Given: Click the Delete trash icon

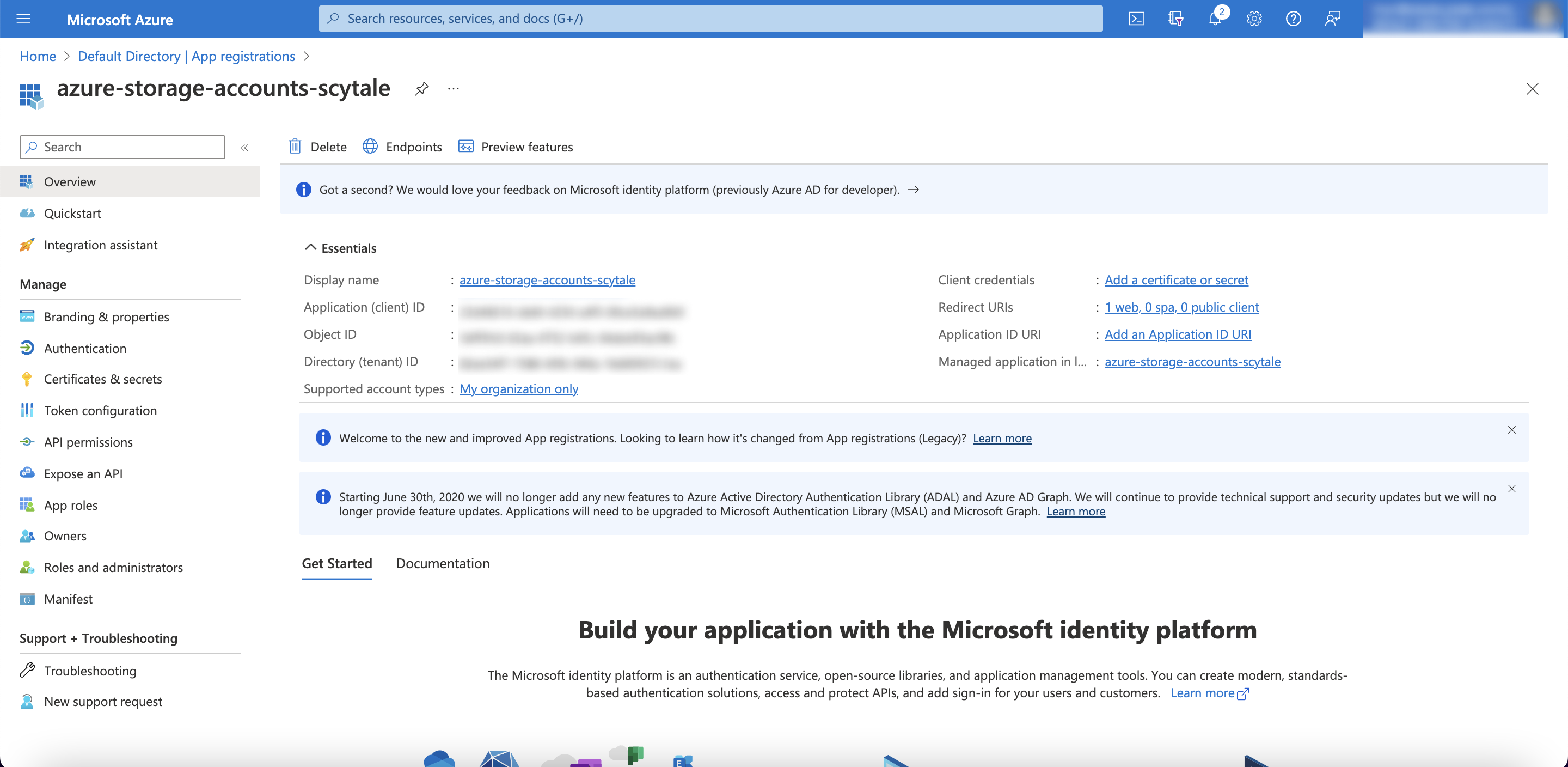Looking at the screenshot, I should point(295,146).
